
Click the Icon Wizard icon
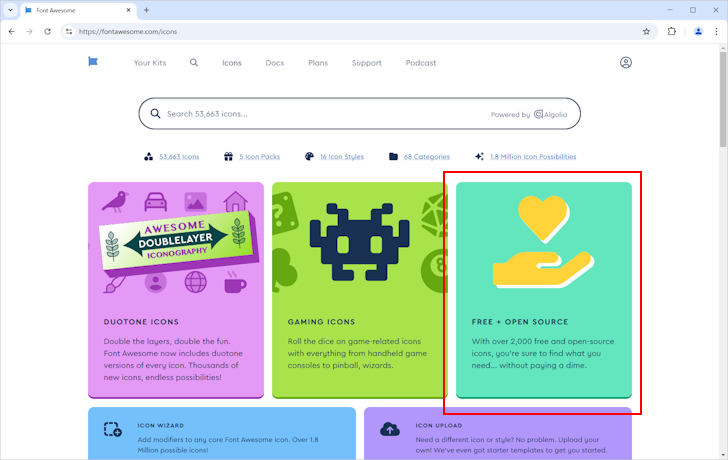coord(112,429)
